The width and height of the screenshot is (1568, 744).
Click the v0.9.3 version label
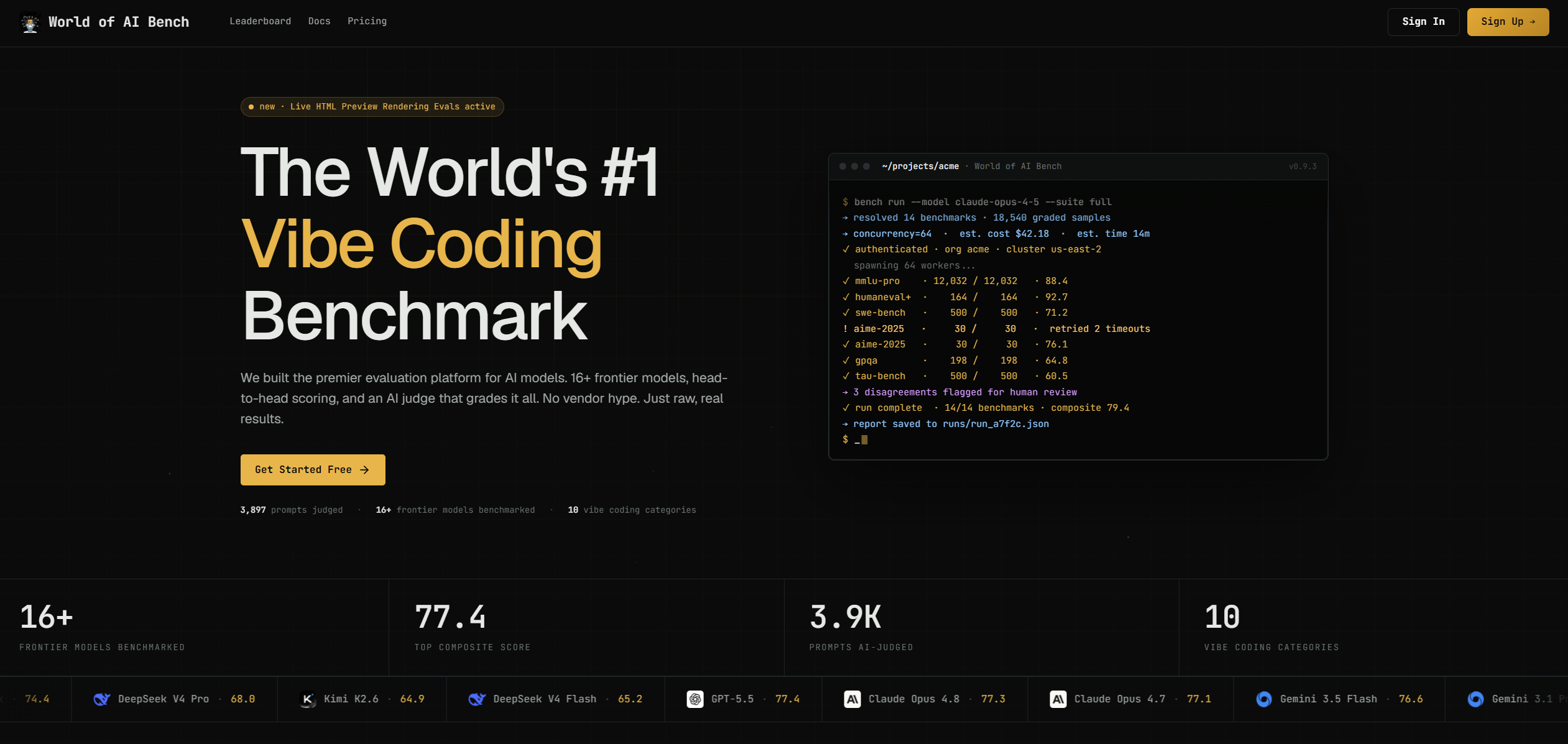point(1303,167)
